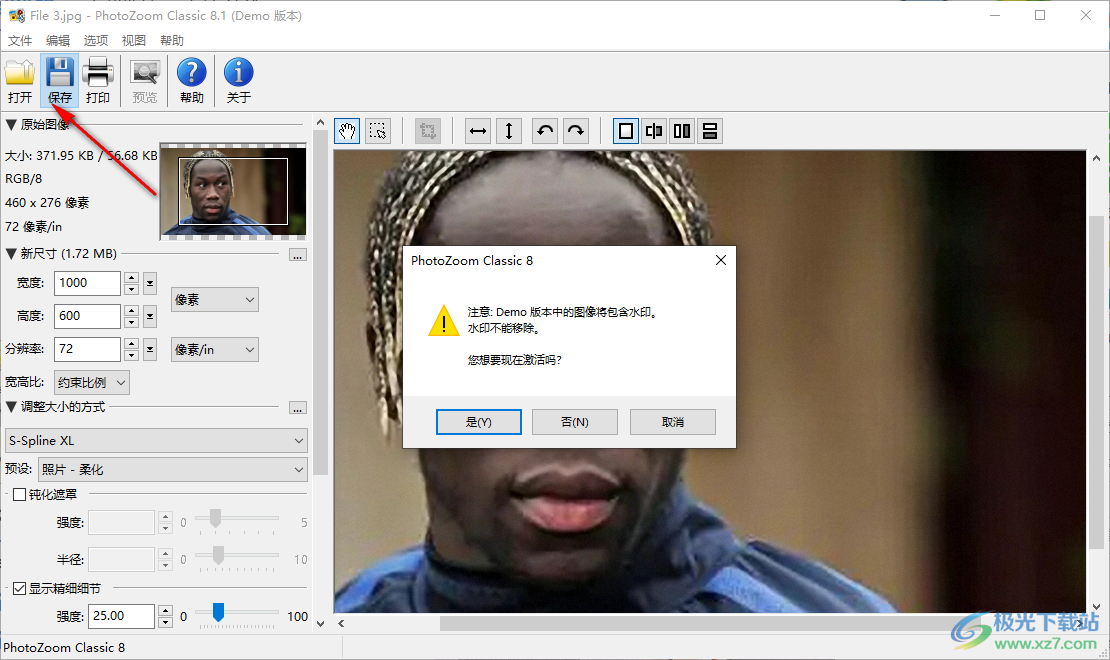This screenshot has height=660, width=1110.
Task: Click the 高度 input field
Action: click(x=87, y=316)
